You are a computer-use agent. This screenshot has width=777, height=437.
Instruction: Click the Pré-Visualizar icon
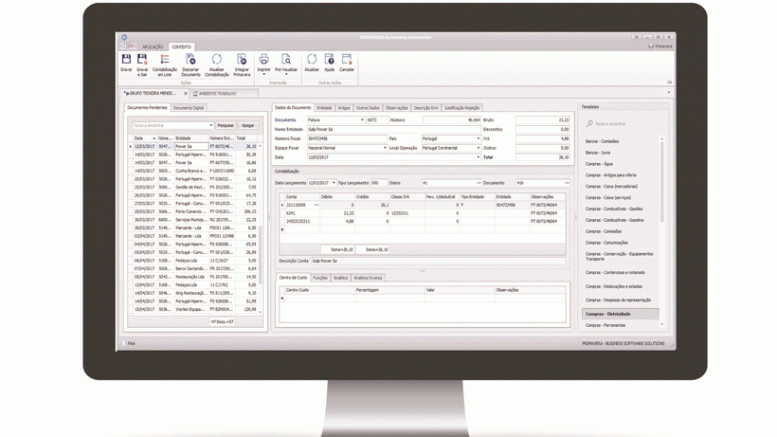[286, 59]
